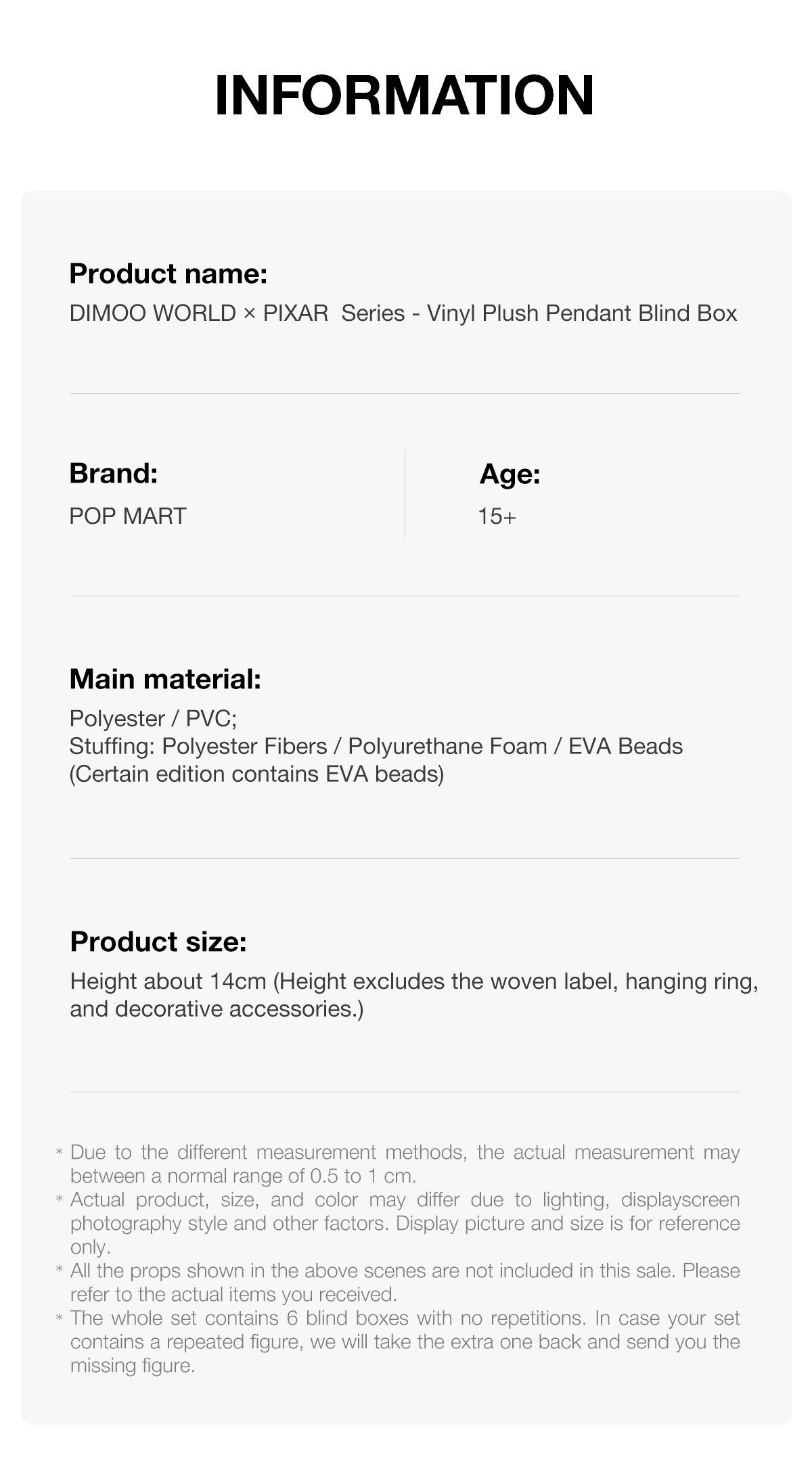Click the Main material heading
Image resolution: width=812 pixels, height=1460 pixels.
(x=165, y=680)
